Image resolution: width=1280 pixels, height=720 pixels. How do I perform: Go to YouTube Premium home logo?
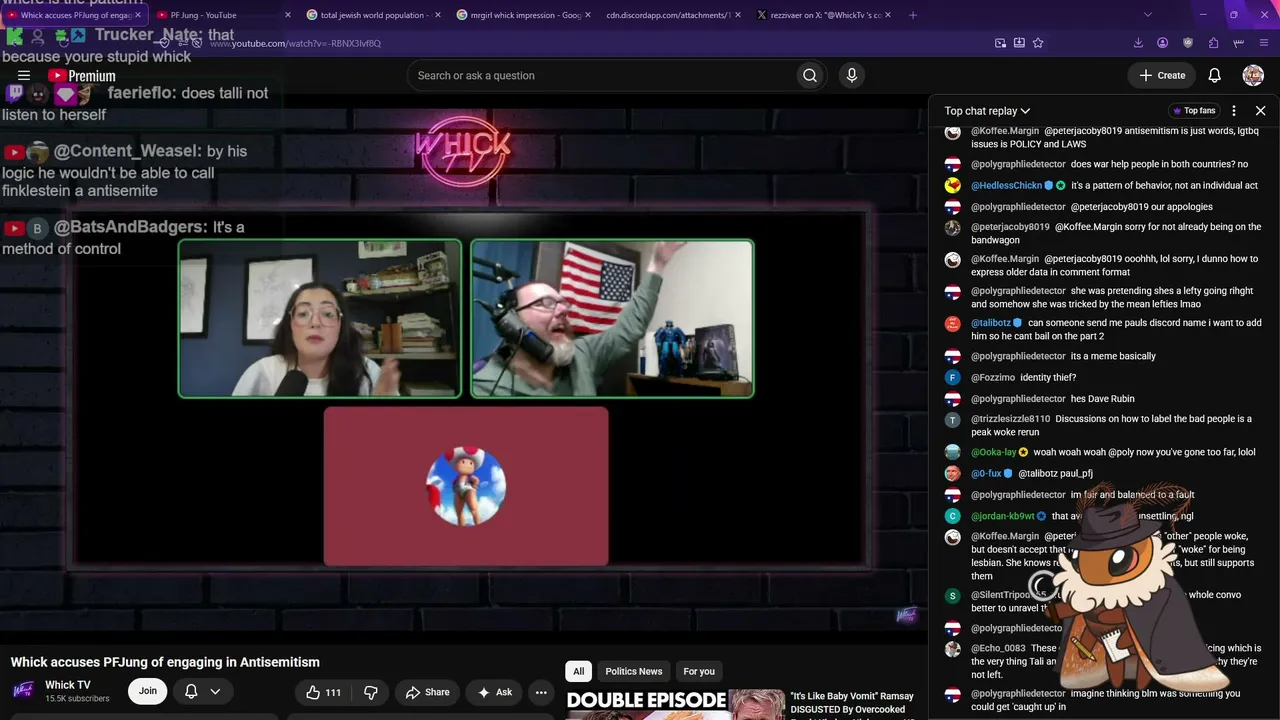pyautogui.click(x=82, y=76)
